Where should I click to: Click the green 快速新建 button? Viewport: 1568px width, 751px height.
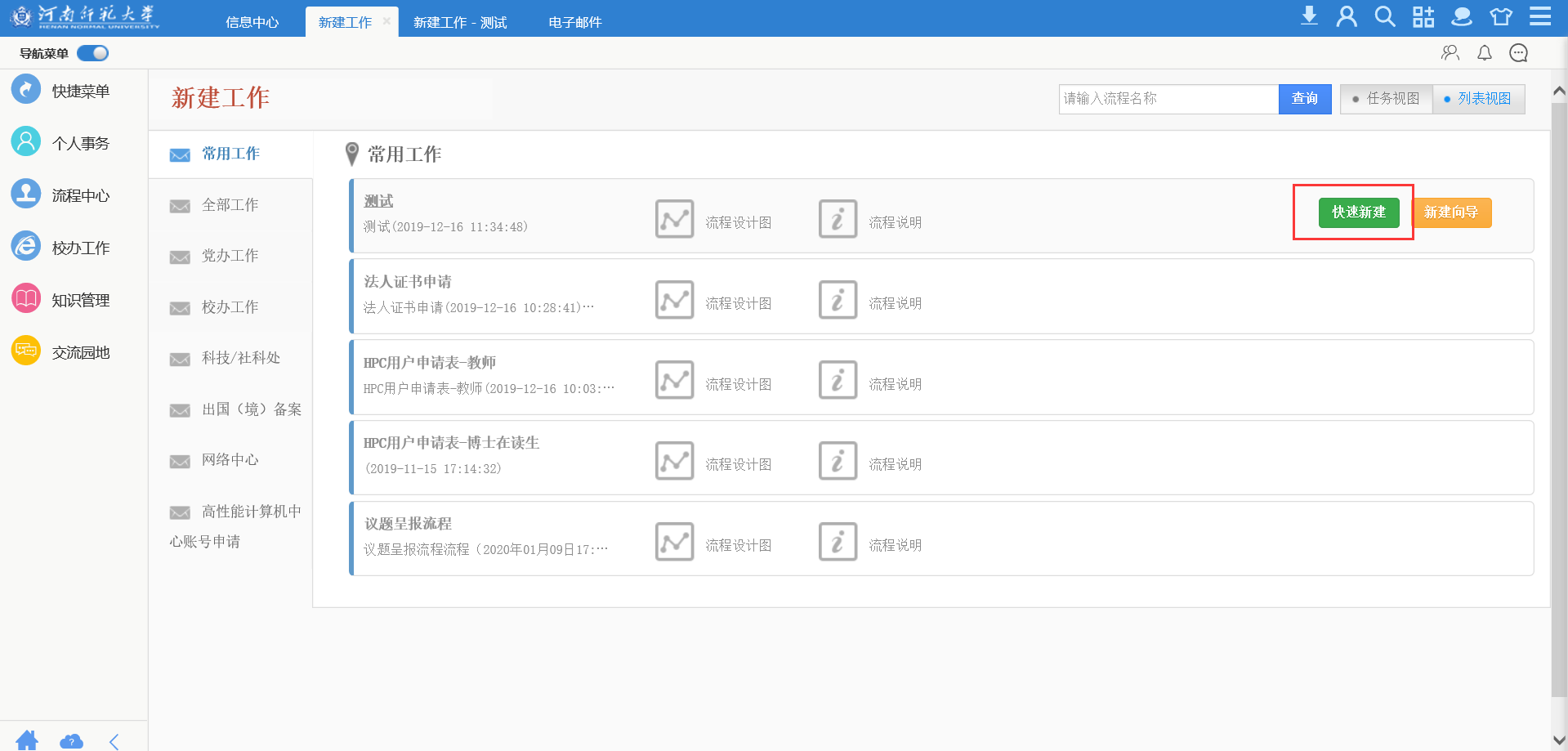click(1358, 212)
